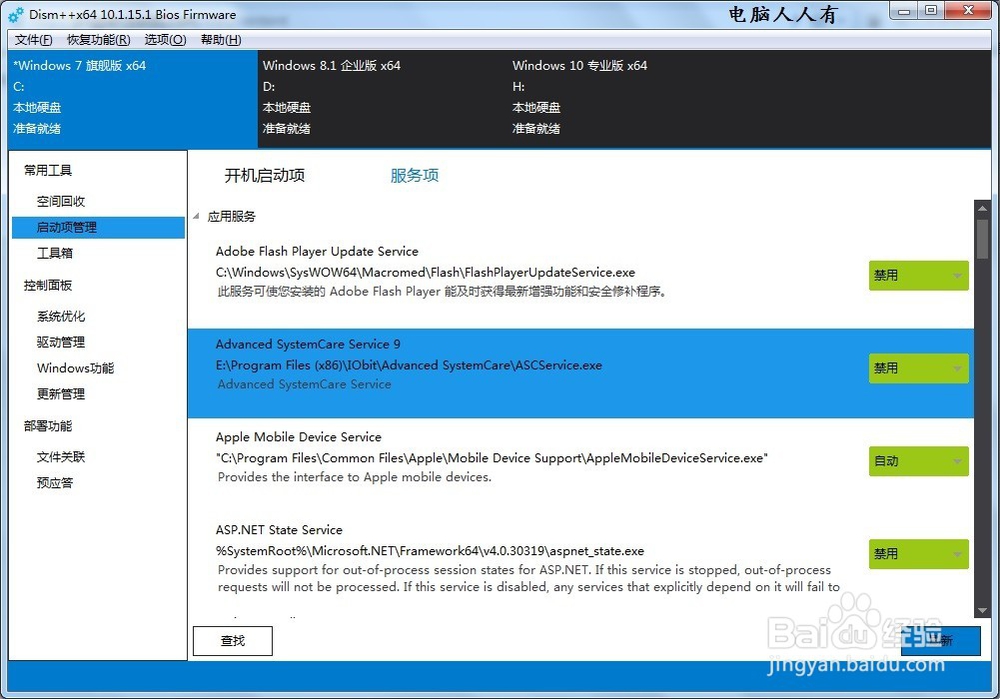Click the 常用工具 section header
The image size is (1000, 699).
pyautogui.click(x=48, y=170)
